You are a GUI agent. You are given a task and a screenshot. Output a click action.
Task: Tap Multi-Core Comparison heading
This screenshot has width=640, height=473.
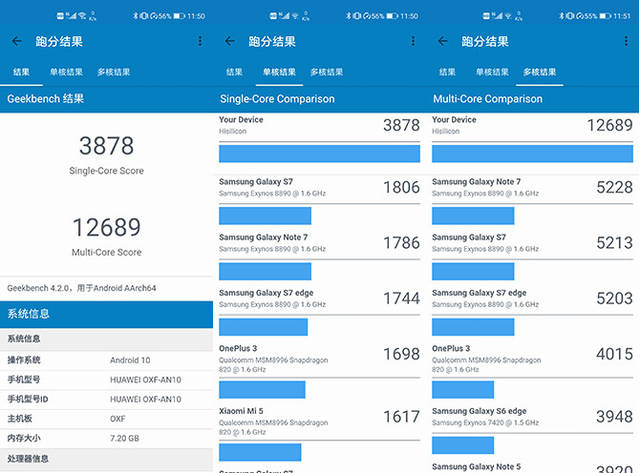tap(488, 99)
